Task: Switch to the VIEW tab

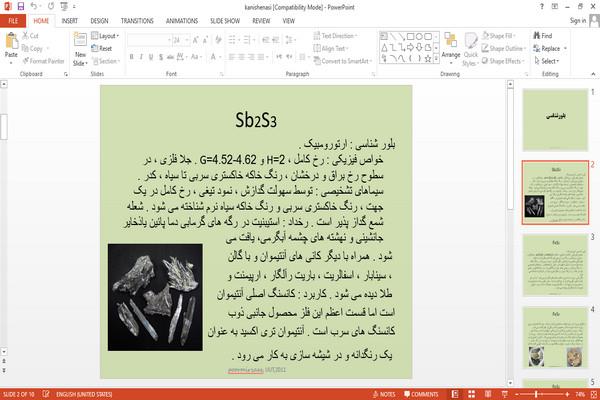Action: [289, 21]
